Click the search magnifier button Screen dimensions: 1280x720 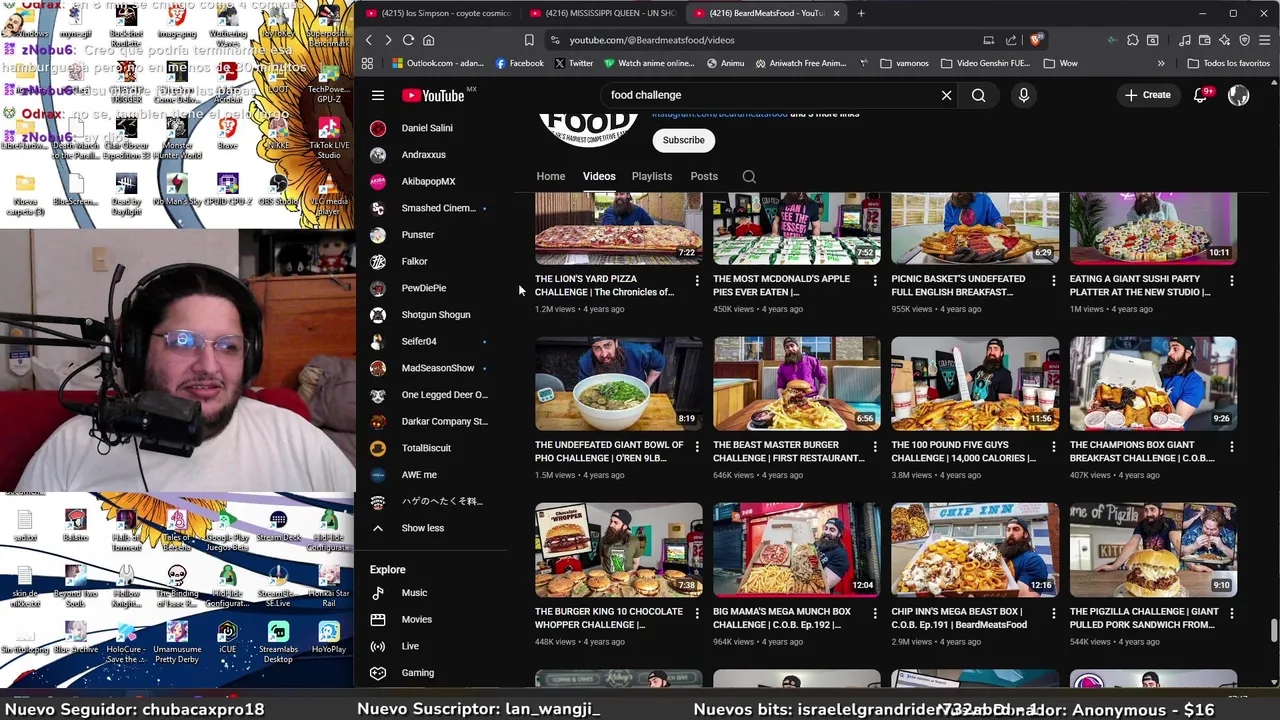tap(978, 95)
